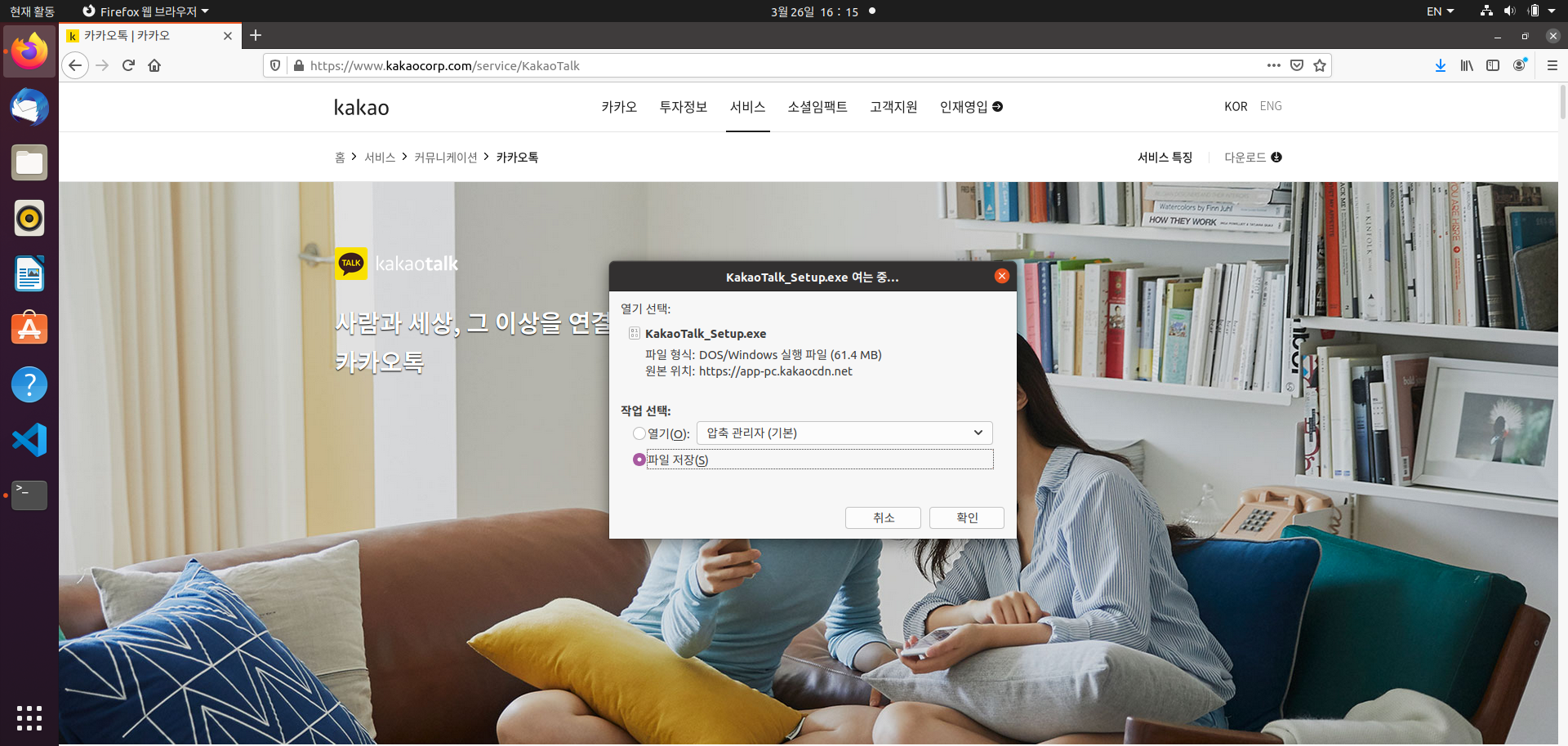Image resolution: width=1568 pixels, height=746 pixels.
Task: Open the 투자정보 menu item
Action: click(x=683, y=107)
